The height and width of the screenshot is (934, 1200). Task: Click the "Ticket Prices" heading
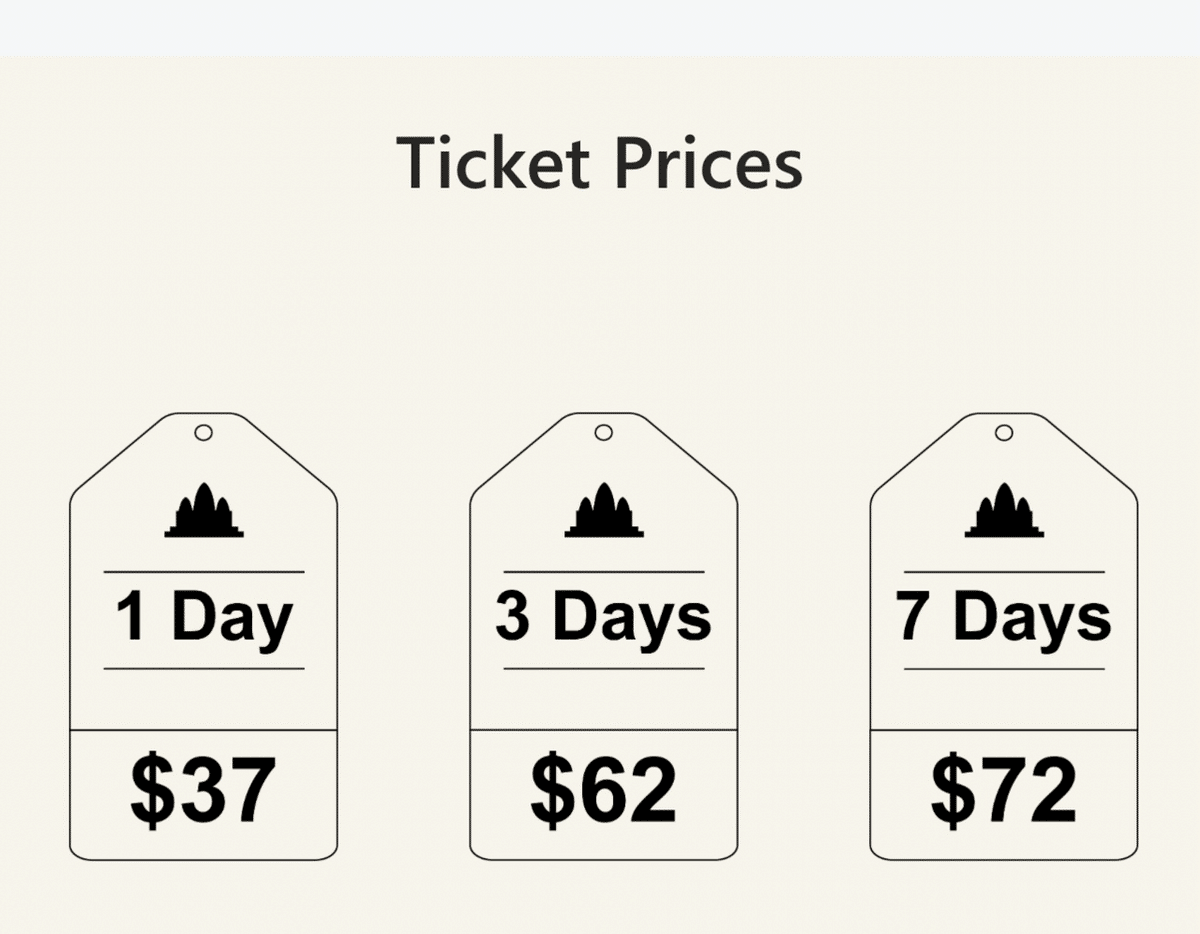coord(599,163)
